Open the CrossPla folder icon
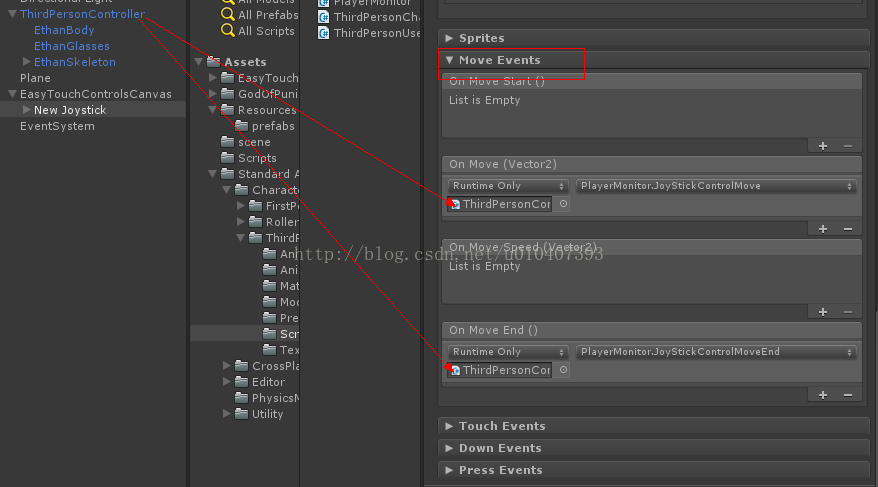The width and height of the screenshot is (878, 487). [x=241, y=366]
